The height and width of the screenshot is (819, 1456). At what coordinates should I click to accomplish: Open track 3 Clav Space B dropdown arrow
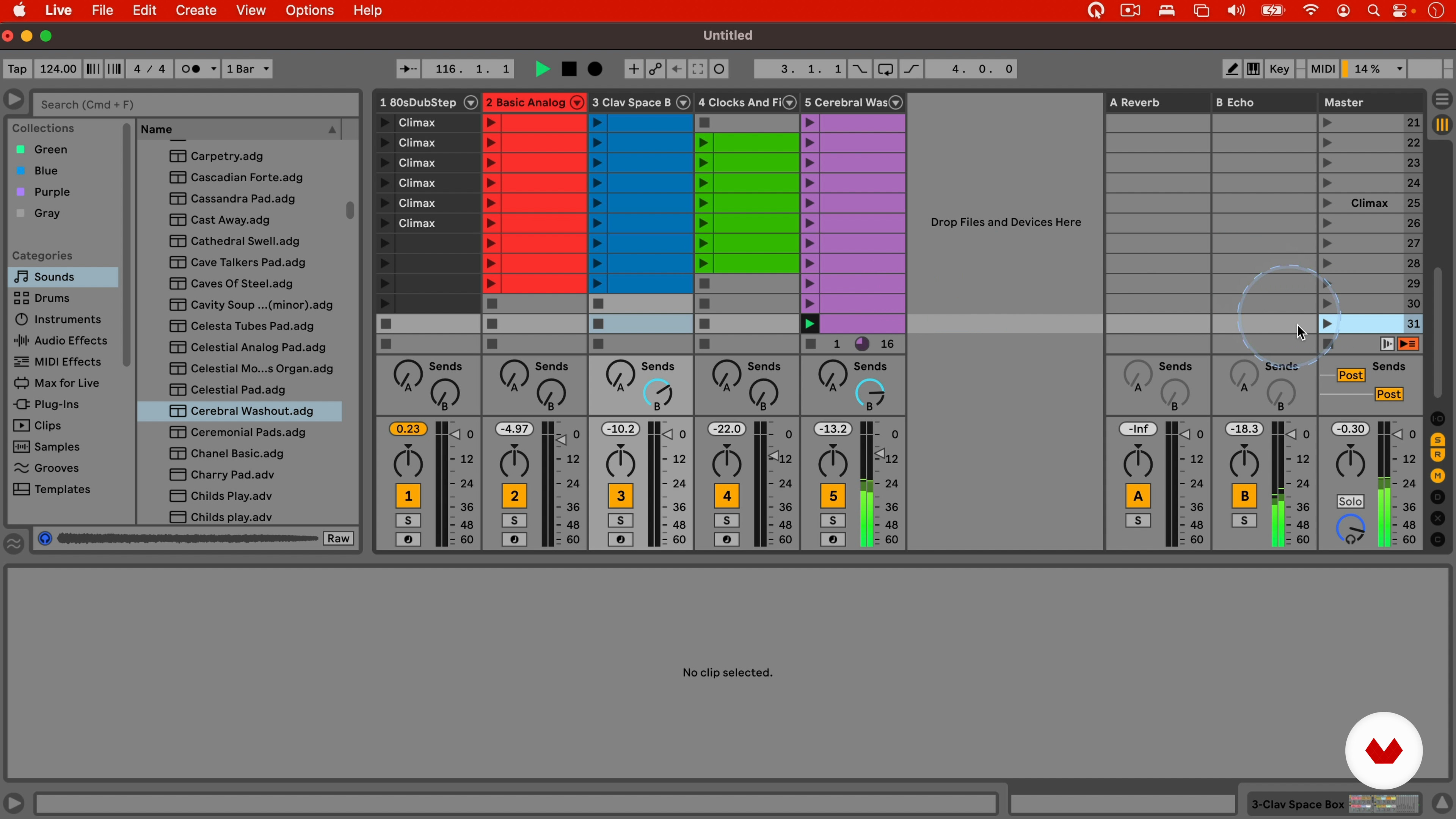click(683, 102)
